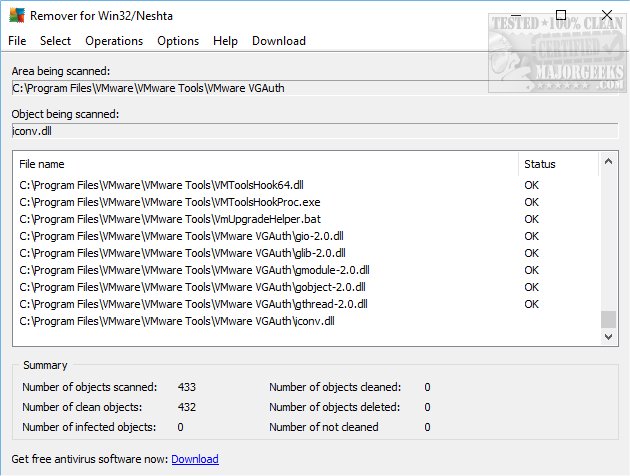Click the File name column header
This screenshot has height=476, width=630.
coord(42,164)
